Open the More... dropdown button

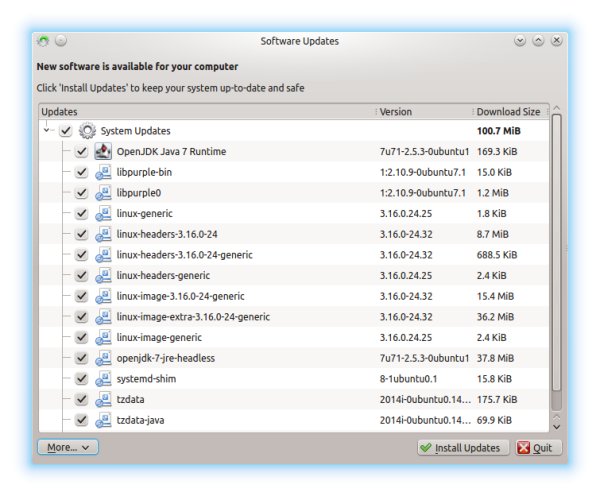pos(67,447)
